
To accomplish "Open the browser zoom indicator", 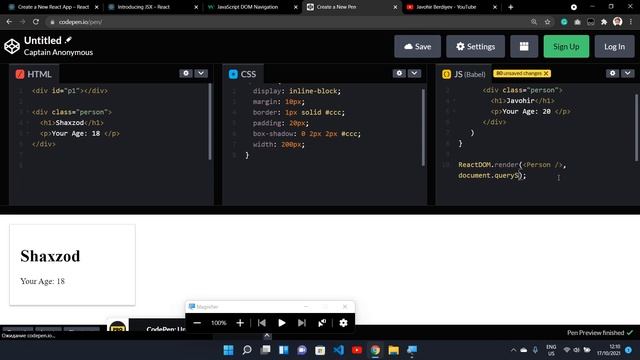I will coord(534,22).
